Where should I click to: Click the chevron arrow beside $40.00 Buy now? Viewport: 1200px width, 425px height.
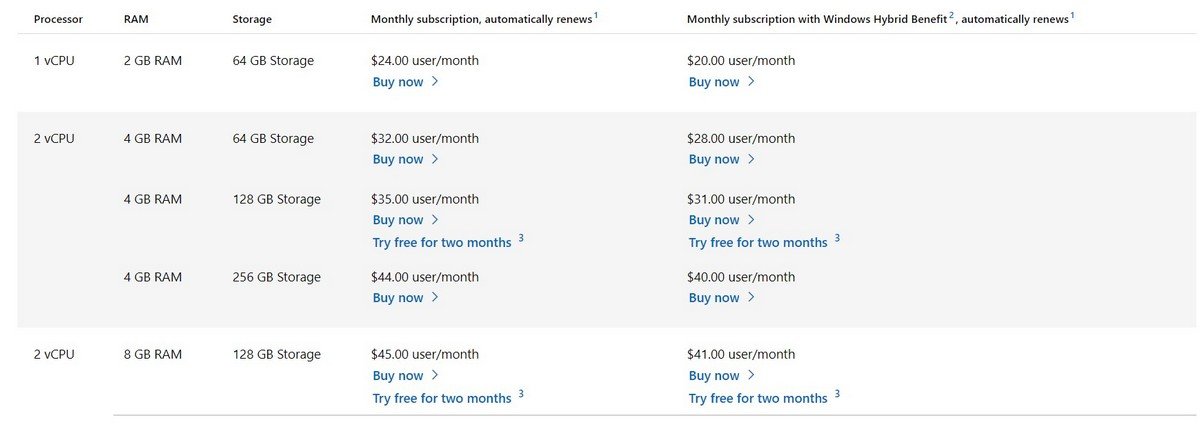[751, 298]
